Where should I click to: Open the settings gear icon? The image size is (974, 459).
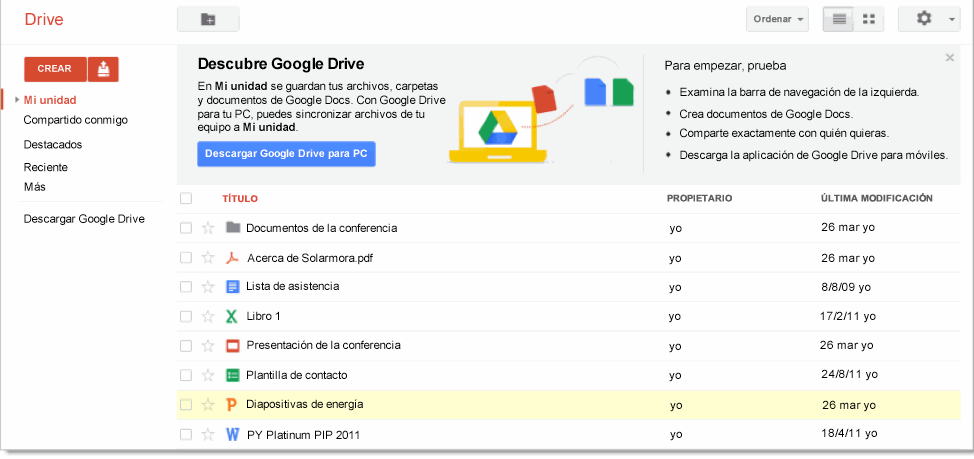click(x=924, y=19)
